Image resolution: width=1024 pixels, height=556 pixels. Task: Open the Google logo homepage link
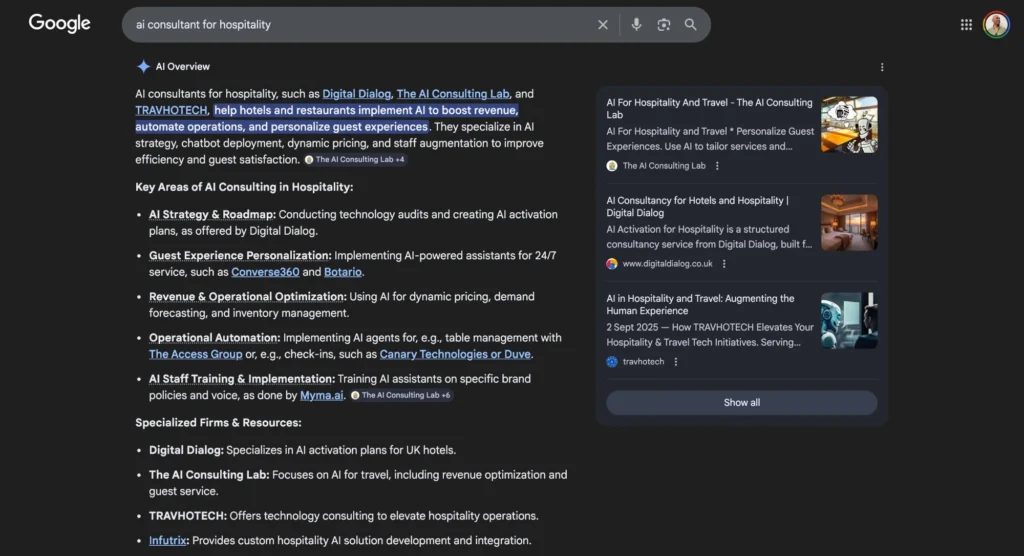(59, 24)
